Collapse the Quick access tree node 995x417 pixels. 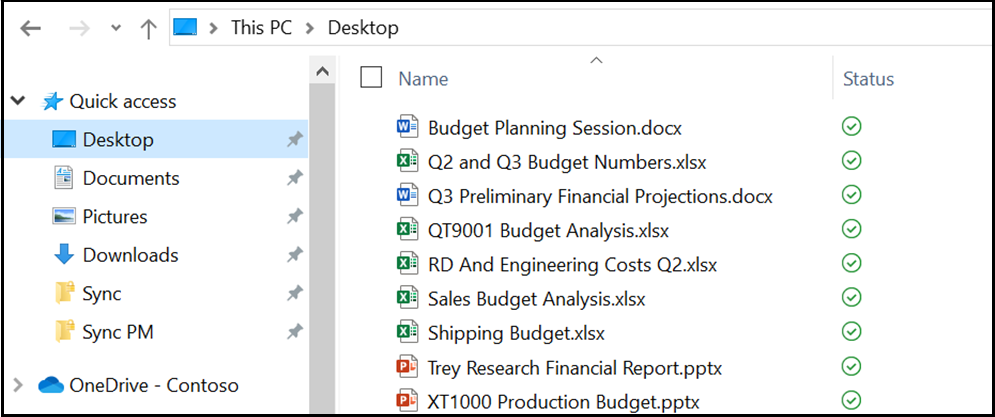[18, 101]
